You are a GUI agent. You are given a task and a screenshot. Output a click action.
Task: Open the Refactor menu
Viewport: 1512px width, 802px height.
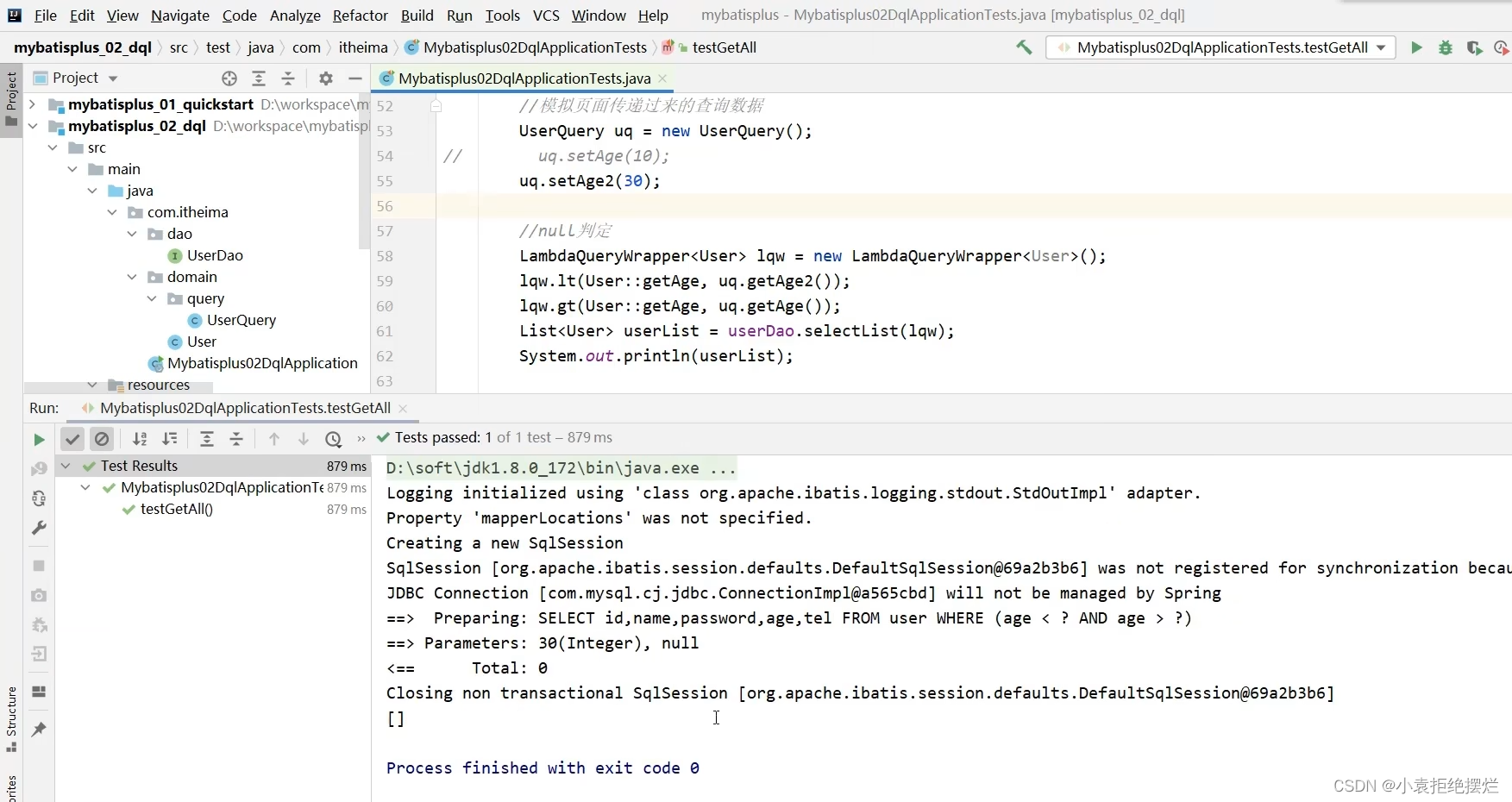point(360,16)
